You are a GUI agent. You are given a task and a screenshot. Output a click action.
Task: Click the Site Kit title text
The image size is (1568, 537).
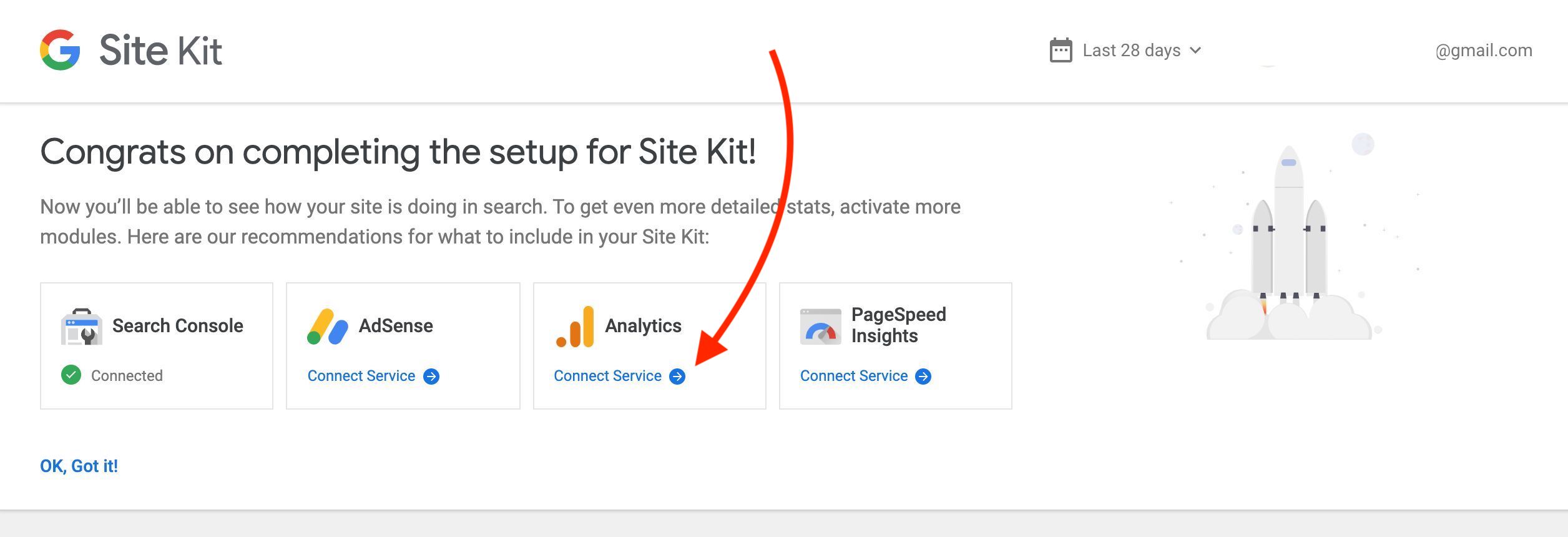[160, 51]
